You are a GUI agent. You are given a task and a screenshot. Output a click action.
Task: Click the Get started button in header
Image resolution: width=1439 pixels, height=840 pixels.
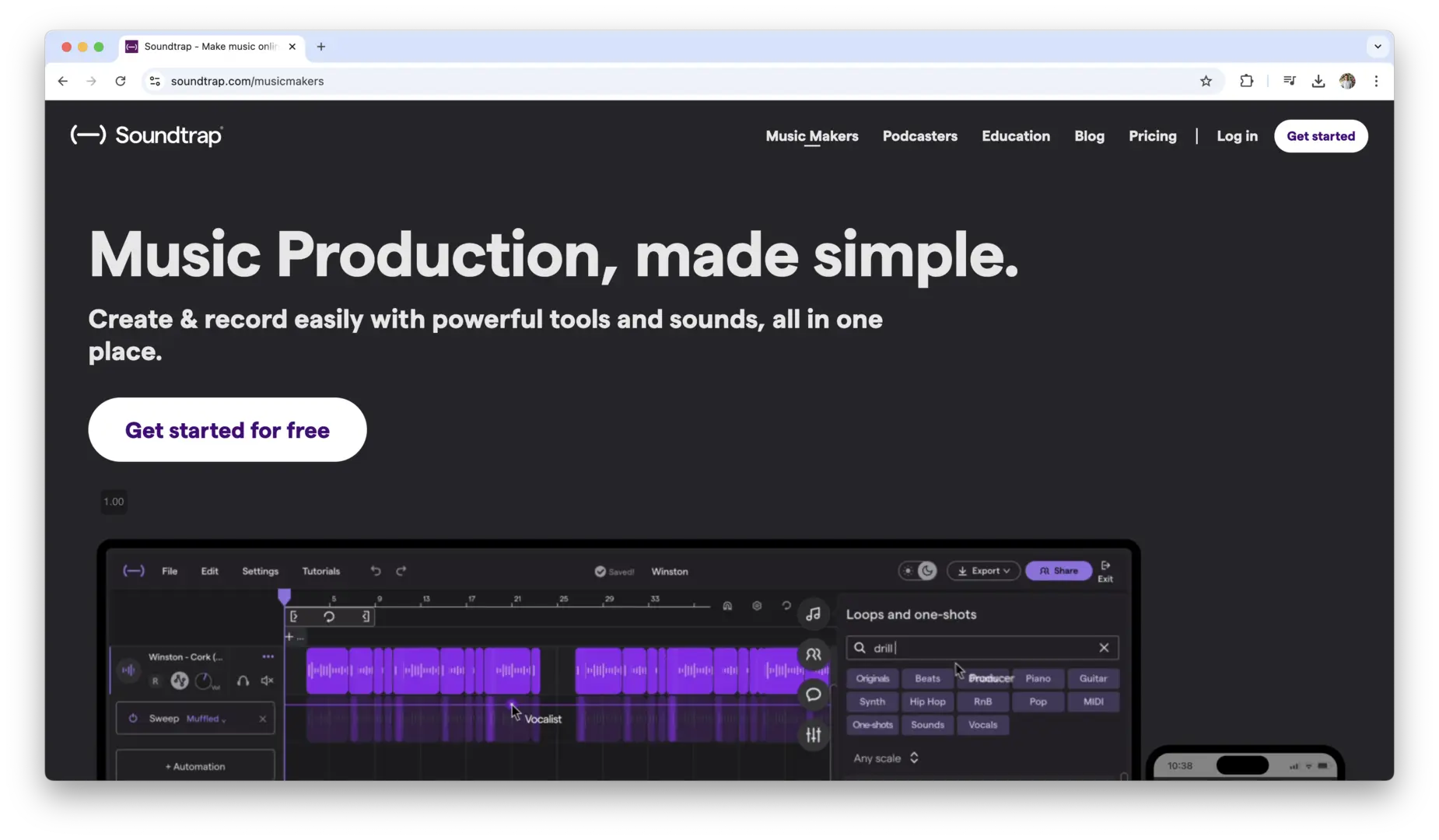coord(1321,136)
